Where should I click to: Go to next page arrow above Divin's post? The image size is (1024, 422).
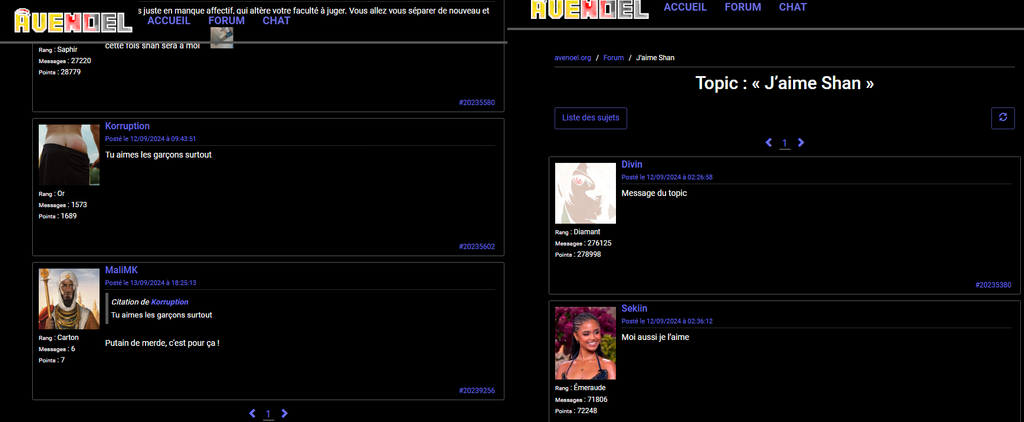click(x=801, y=143)
